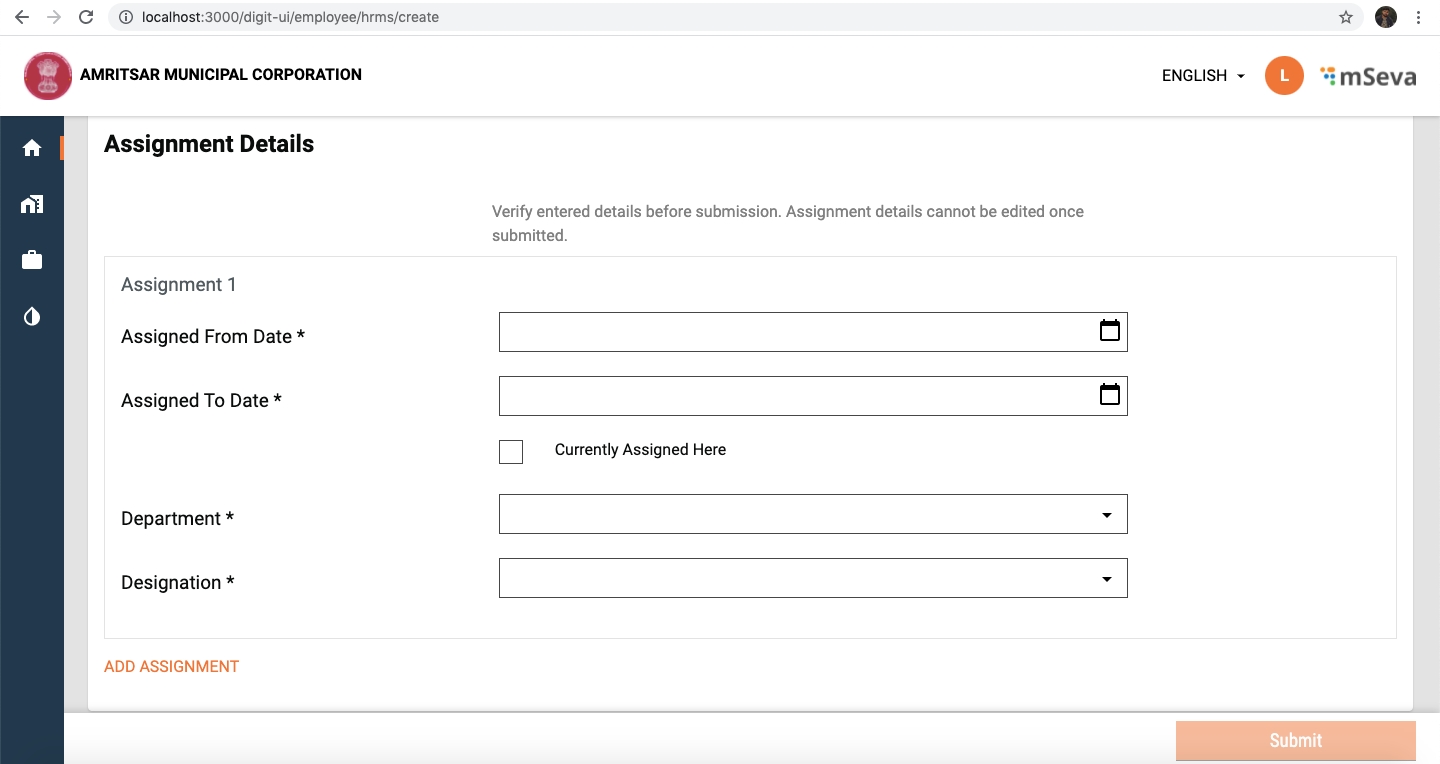Enable the Currently Assigned Here checkbox

pyautogui.click(x=511, y=451)
